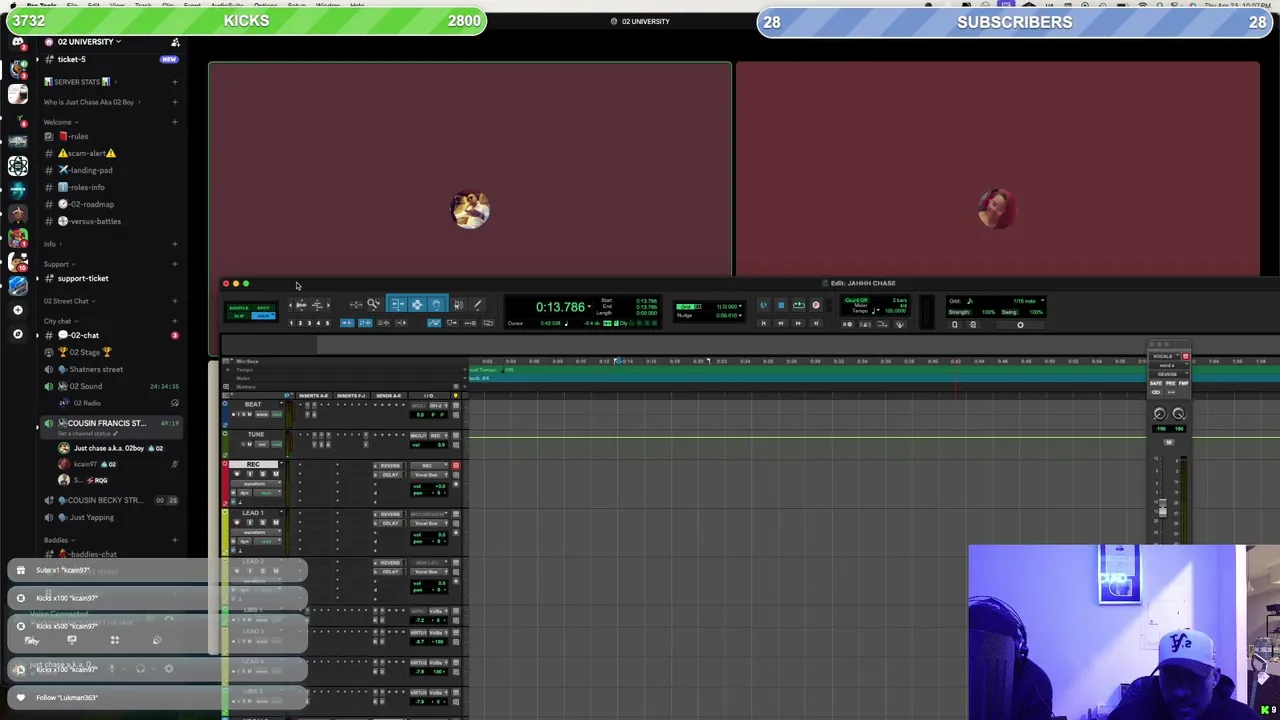Toggle the blue Grid edit mode
Image resolution: width=1280 pixels, height=720 pixels.
pyautogui.click(x=264, y=316)
